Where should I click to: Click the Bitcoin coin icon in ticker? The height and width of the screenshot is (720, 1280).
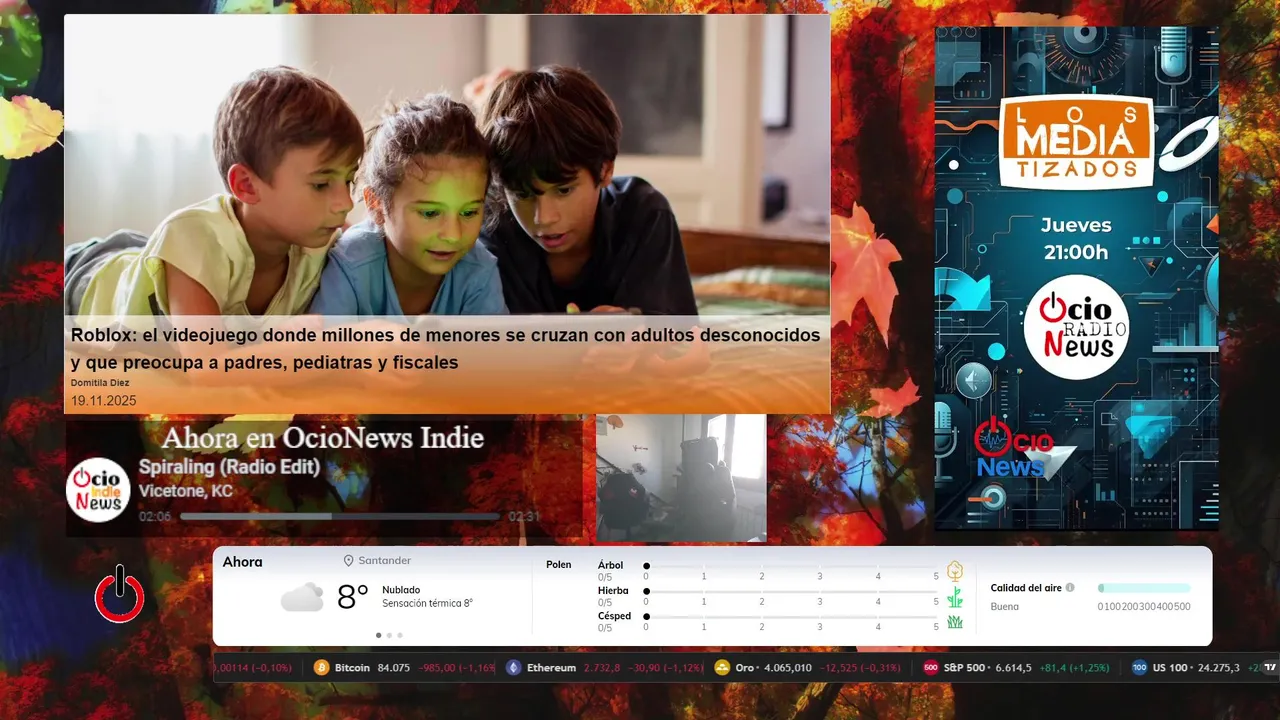pyautogui.click(x=321, y=668)
